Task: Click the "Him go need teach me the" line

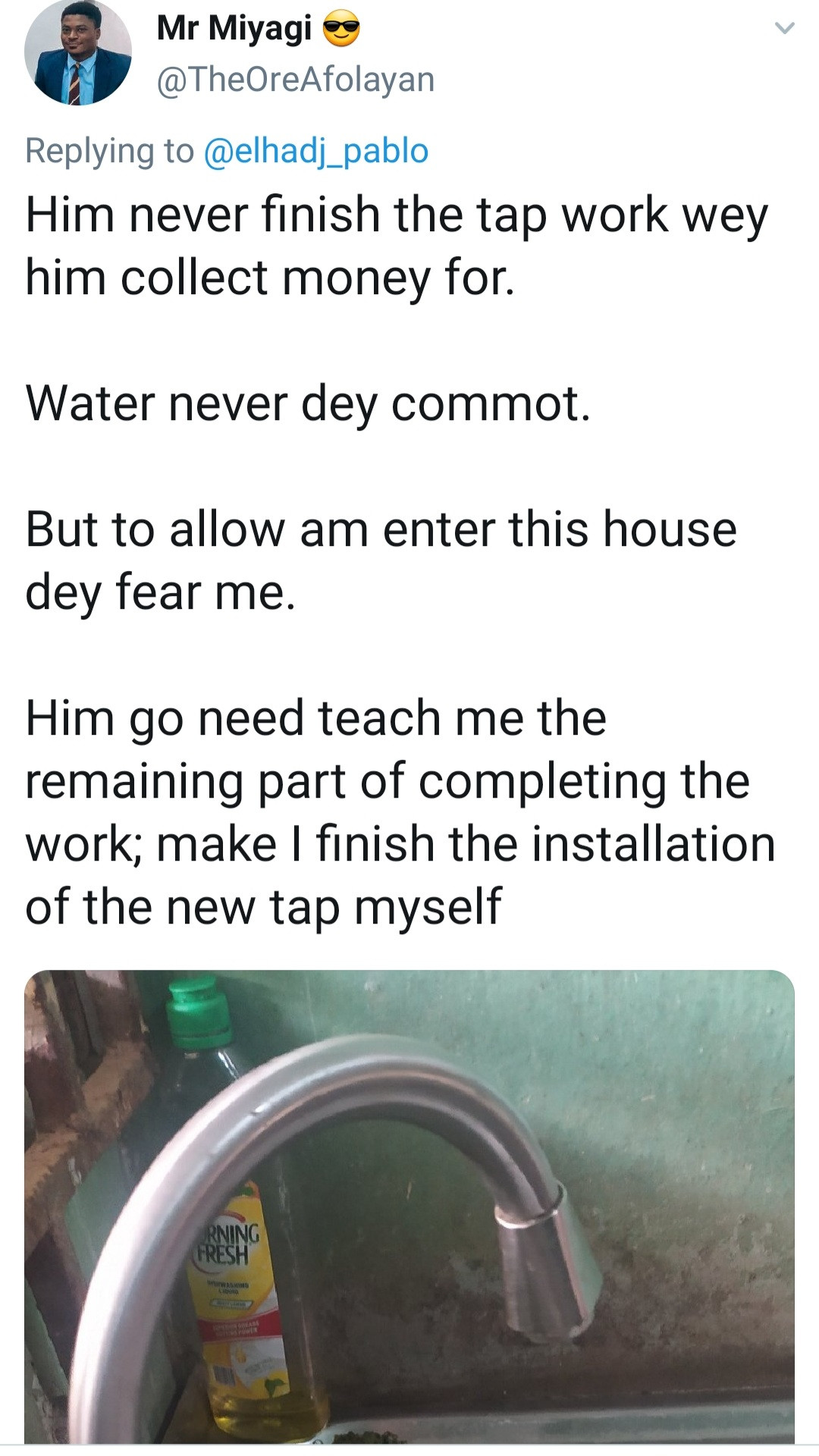Action: point(315,718)
